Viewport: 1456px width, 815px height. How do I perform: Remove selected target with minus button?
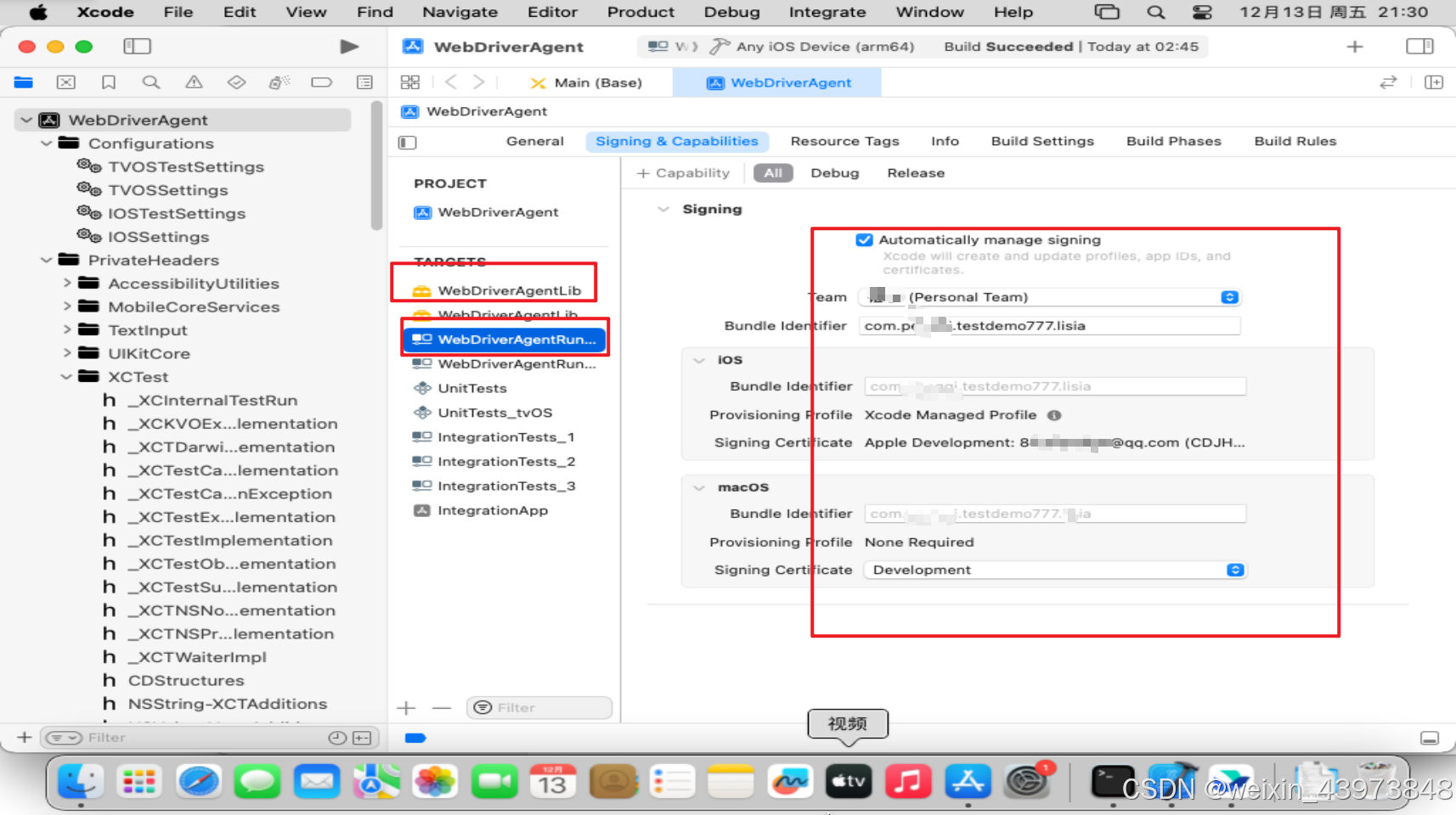point(442,708)
